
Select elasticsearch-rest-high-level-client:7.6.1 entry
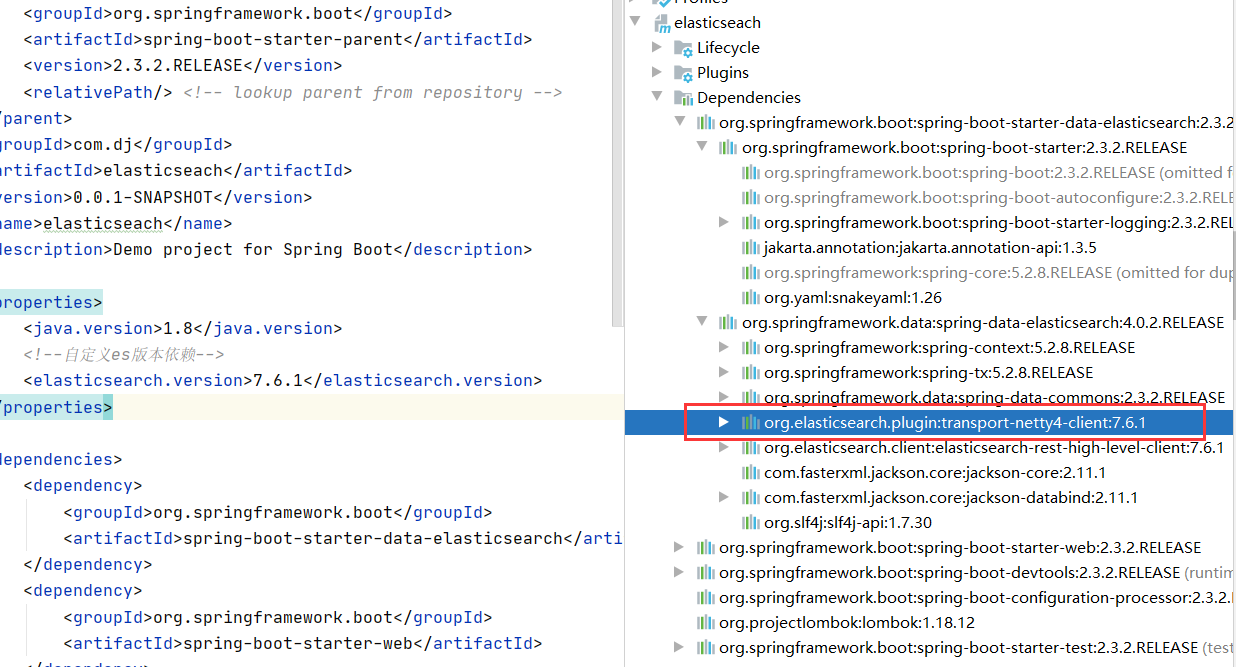coord(994,447)
